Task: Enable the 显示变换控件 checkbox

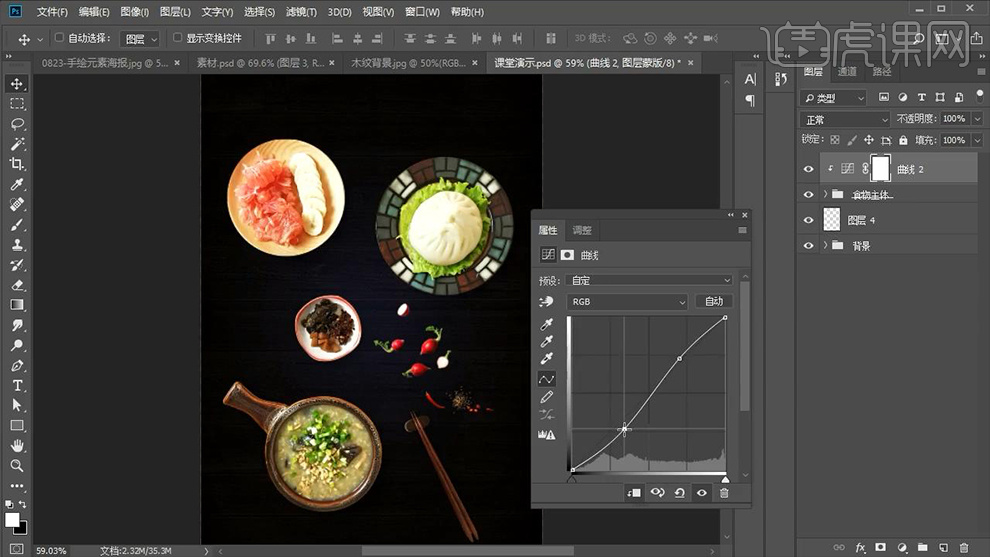Action: pos(178,38)
